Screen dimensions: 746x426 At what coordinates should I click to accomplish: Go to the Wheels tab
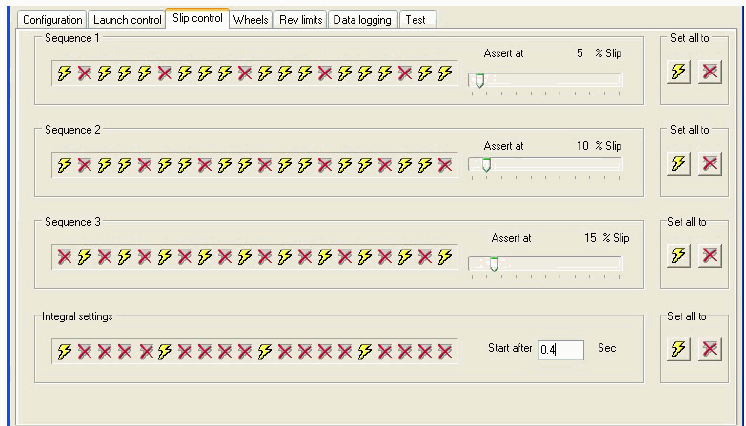(250, 20)
